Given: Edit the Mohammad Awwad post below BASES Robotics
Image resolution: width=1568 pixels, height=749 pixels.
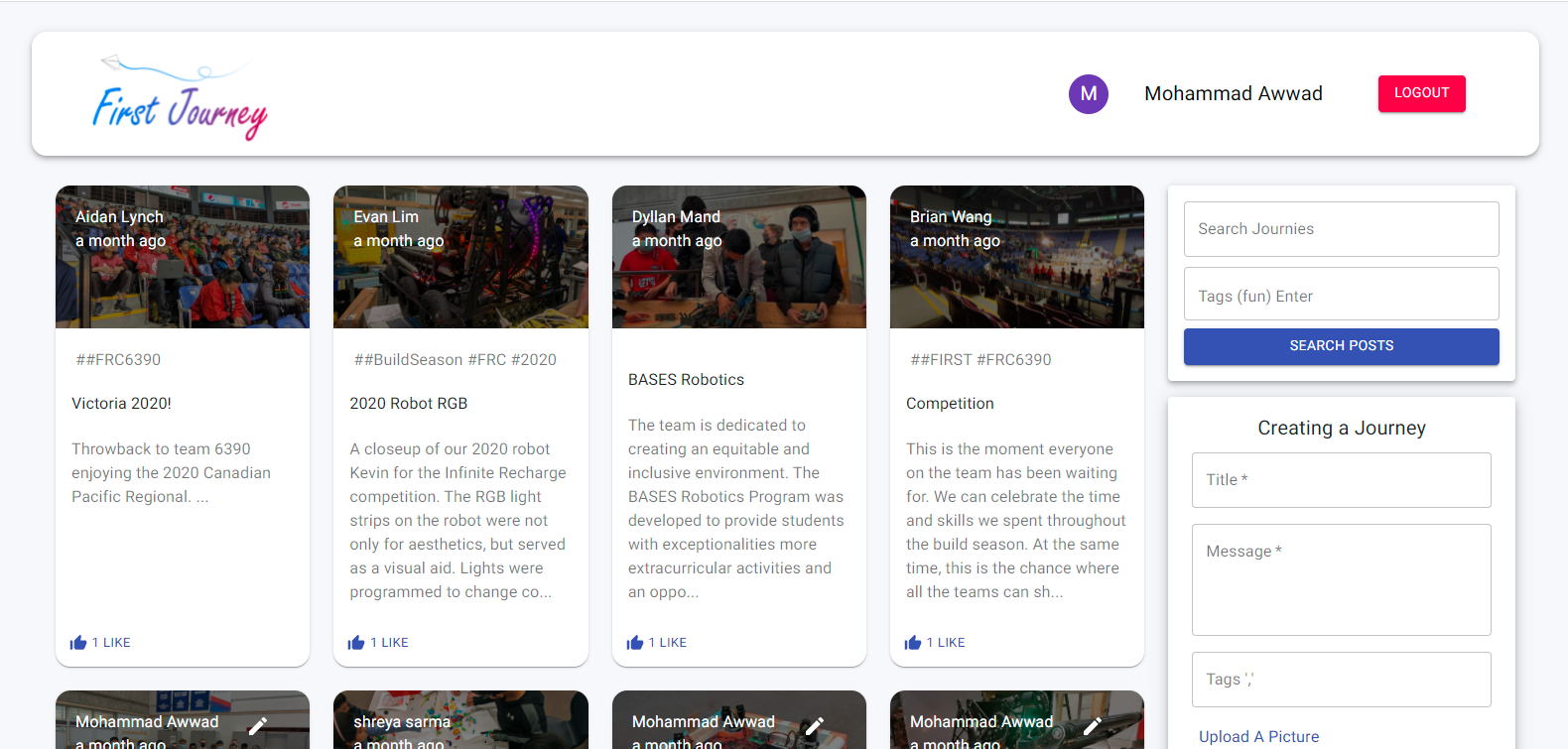Looking at the screenshot, I should [815, 725].
